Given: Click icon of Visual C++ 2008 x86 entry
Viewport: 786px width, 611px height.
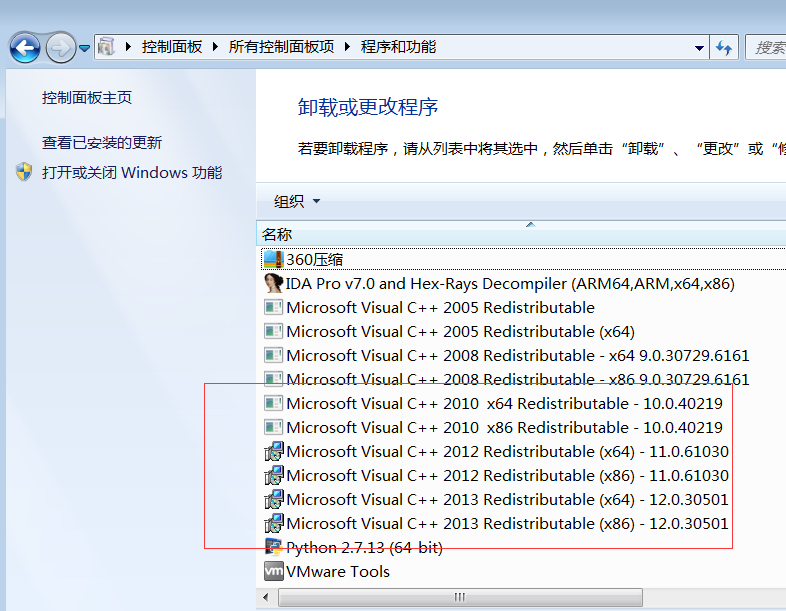Looking at the screenshot, I should [273, 379].
